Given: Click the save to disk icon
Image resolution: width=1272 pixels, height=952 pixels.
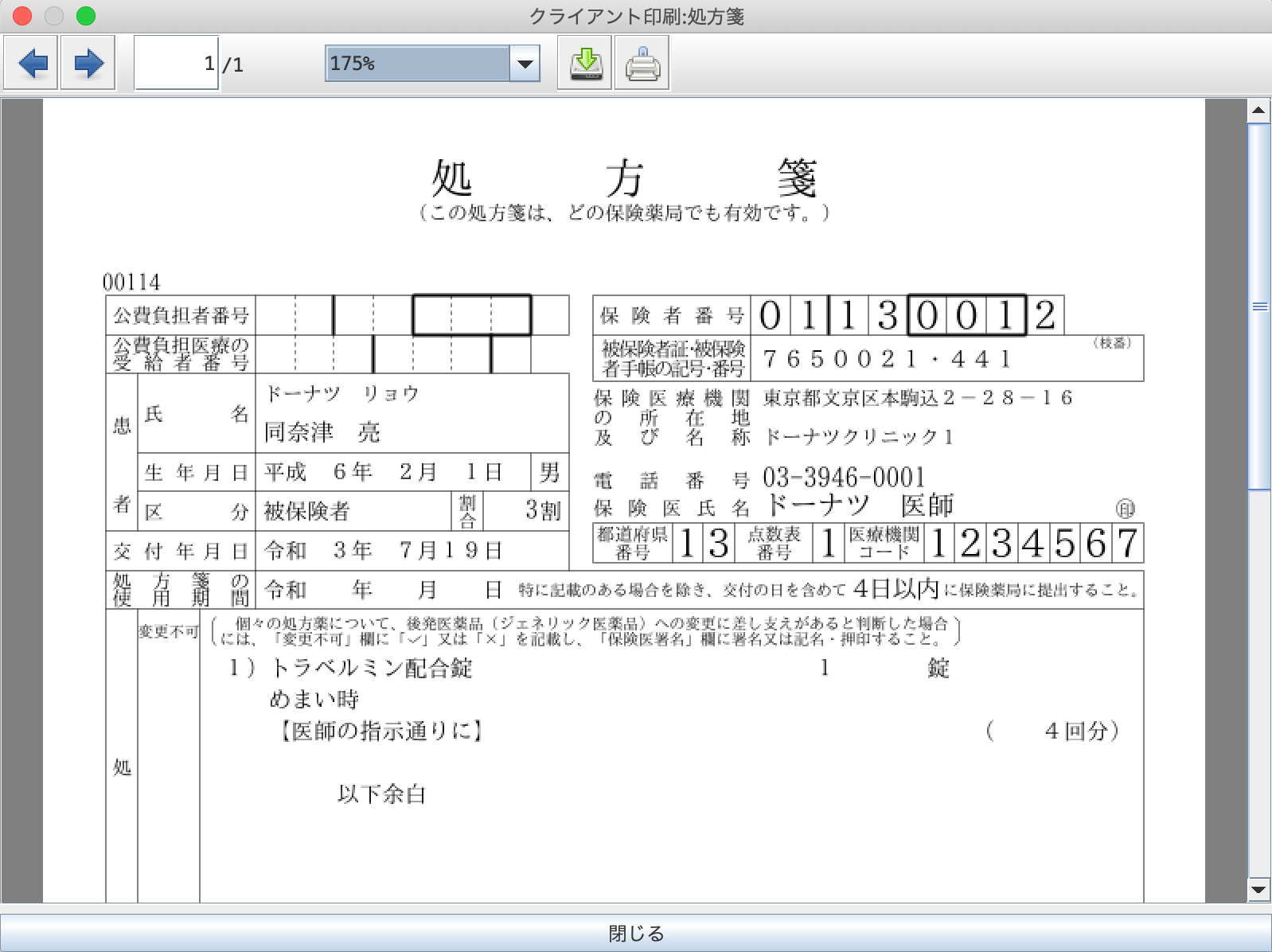Looking at the screenshot, I should (585, 63).
